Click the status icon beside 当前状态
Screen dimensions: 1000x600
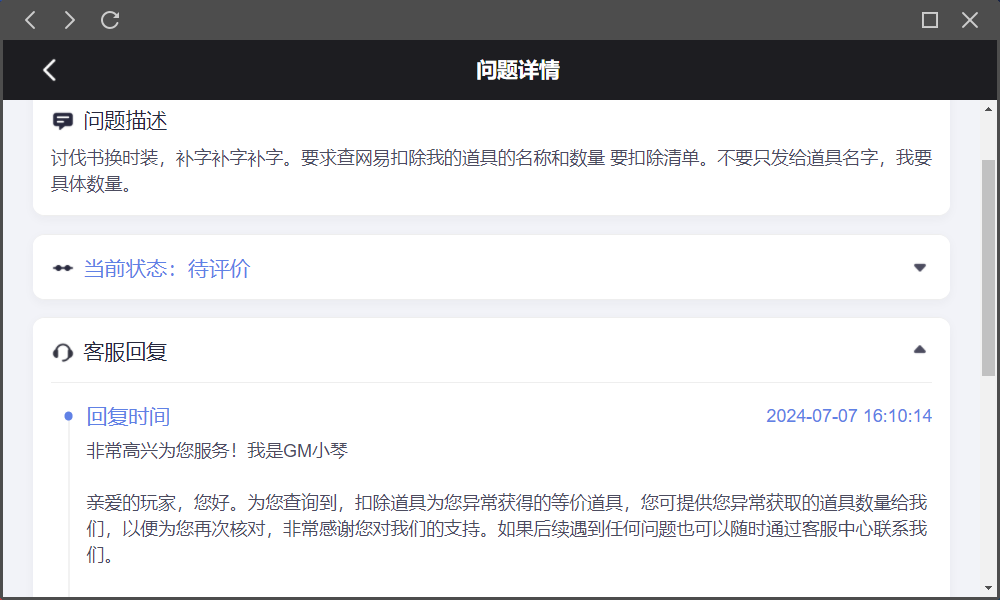pos(63,269)
